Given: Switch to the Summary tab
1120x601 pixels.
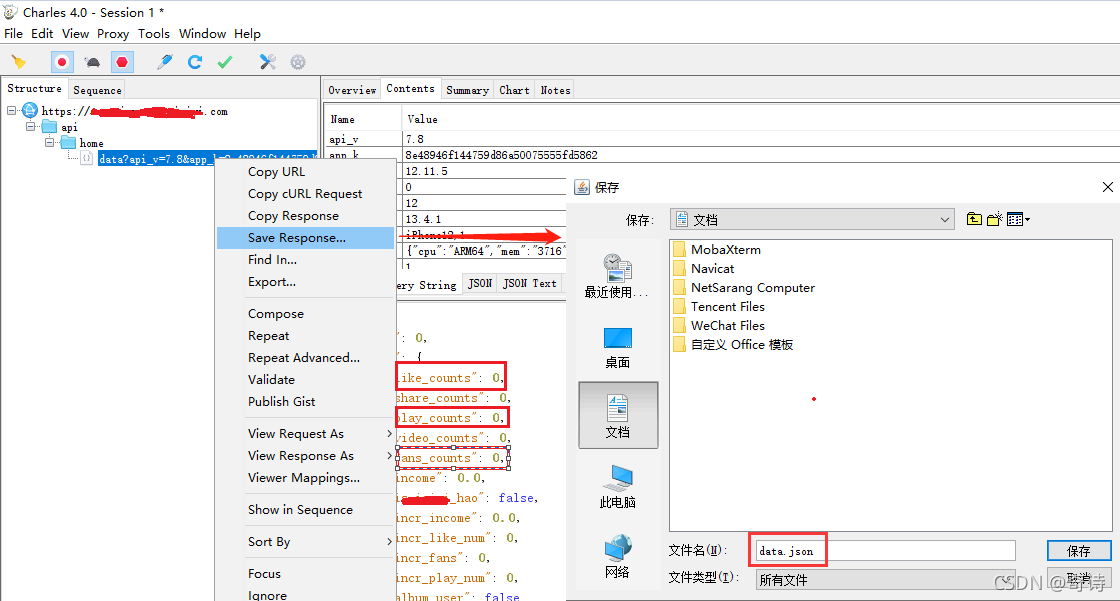Looking at the screenshot, I should (x=467, y=90).
